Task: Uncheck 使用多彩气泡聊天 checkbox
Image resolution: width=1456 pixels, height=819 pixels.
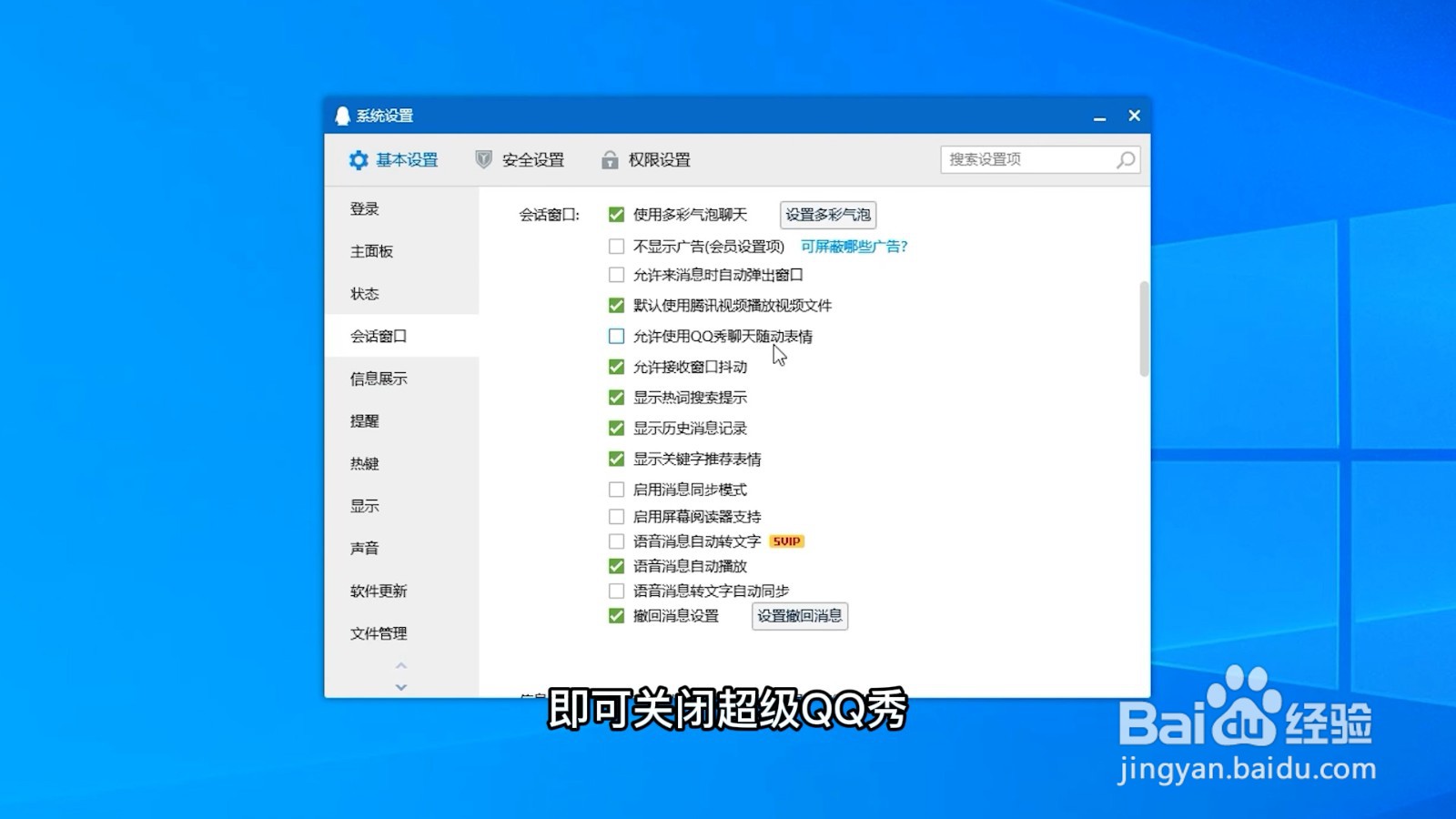Action: (x=616, y=215)
